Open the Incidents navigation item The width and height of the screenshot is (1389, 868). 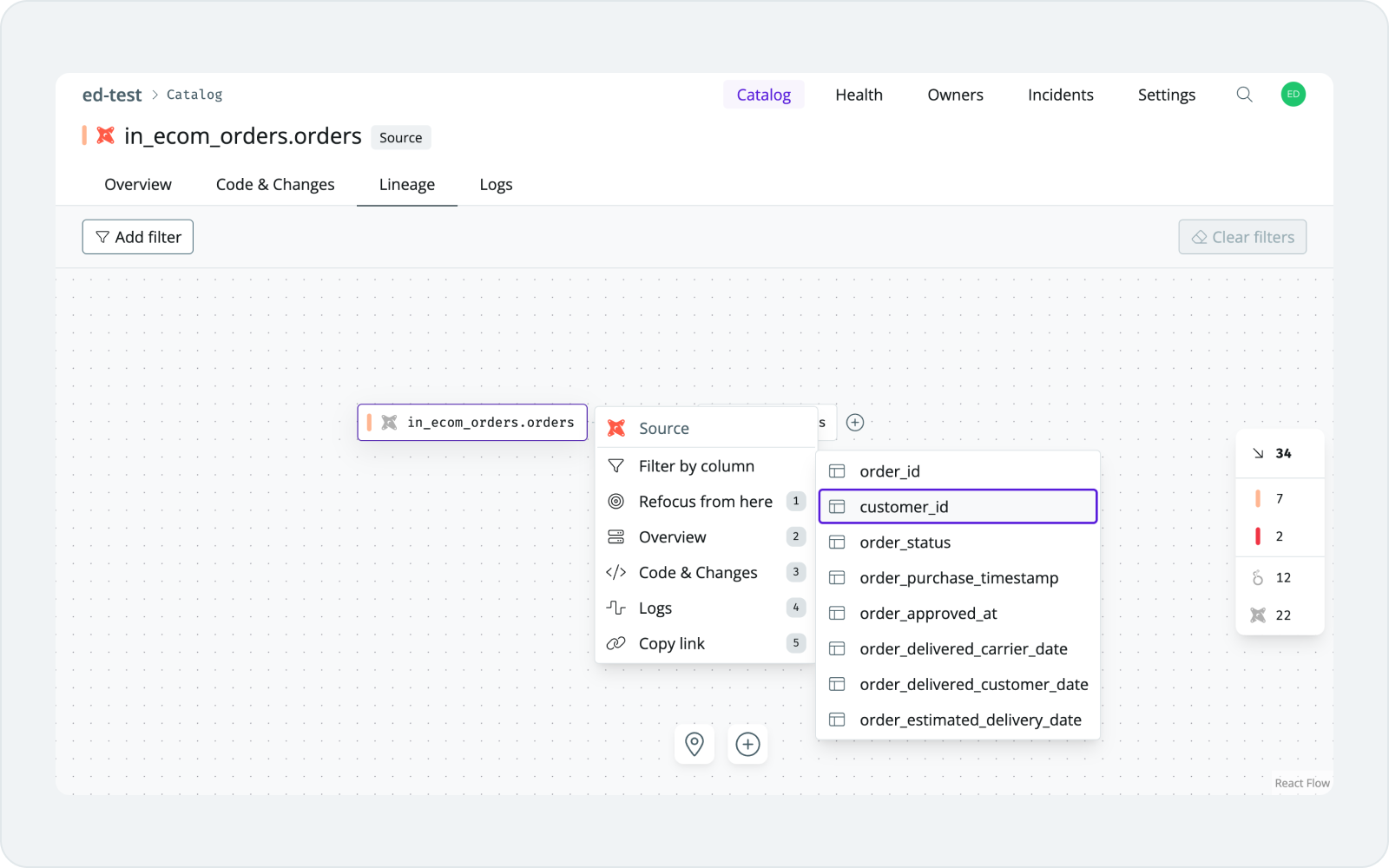pyautogui.click(x=1061, y=95)
